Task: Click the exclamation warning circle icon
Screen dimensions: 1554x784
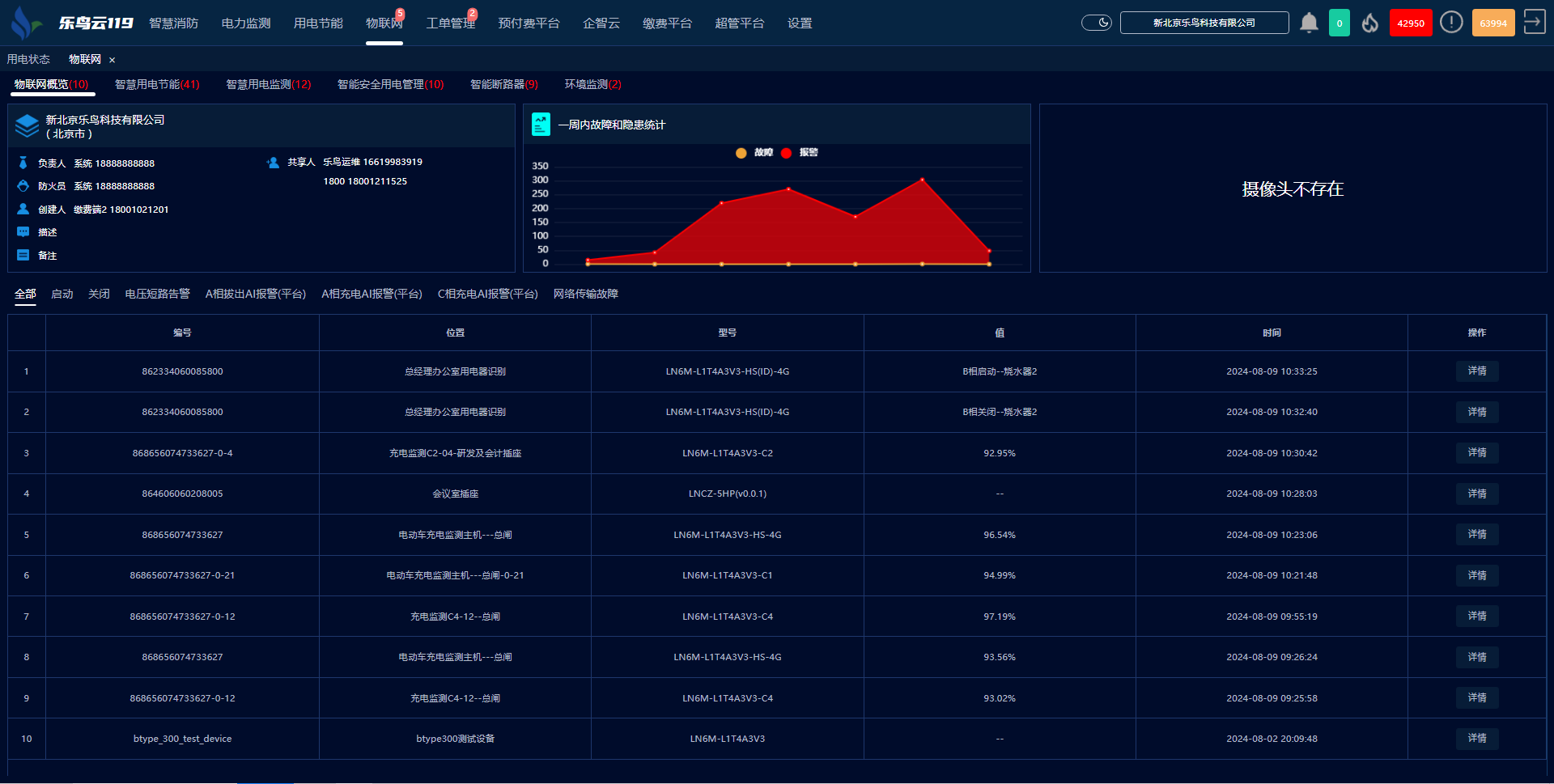Action: pyautogui.click(x=1451, y=23)
